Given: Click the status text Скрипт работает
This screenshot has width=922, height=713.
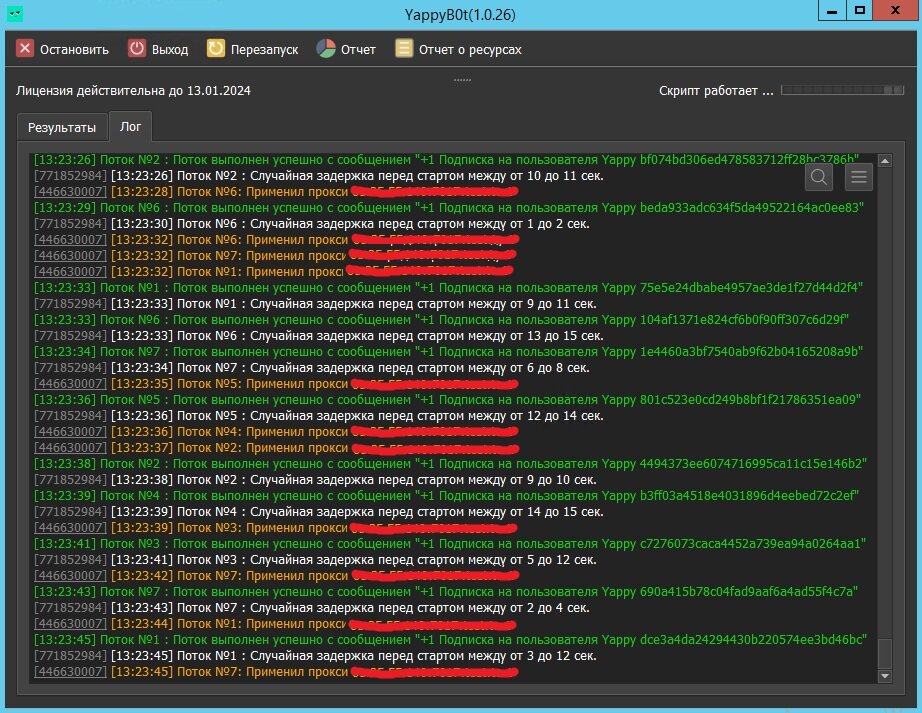Looking at the screenshot, I should [716, 91].
